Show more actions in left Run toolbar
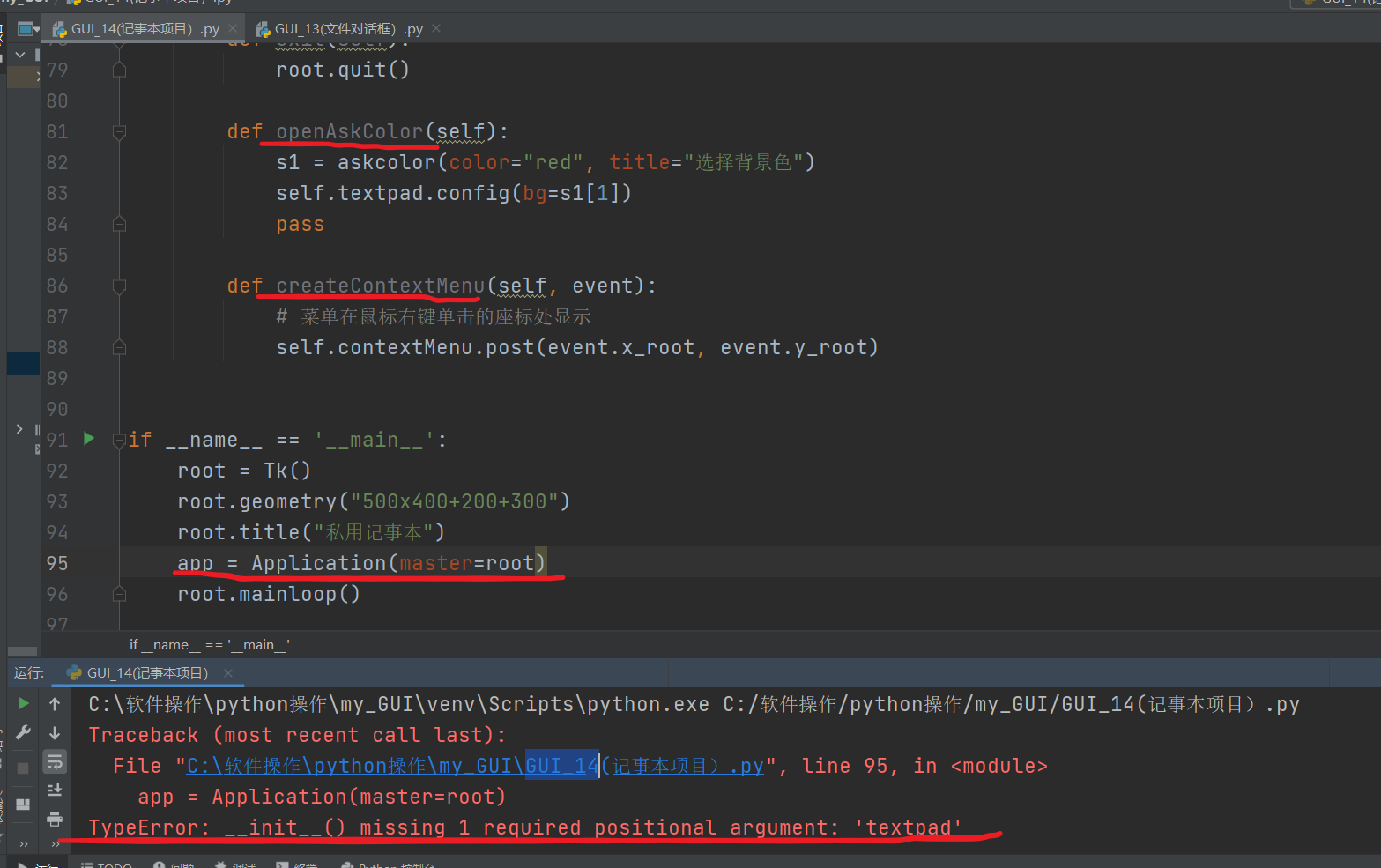The height and width of the screenshot is (868, 1381). (x=23, y=843)
